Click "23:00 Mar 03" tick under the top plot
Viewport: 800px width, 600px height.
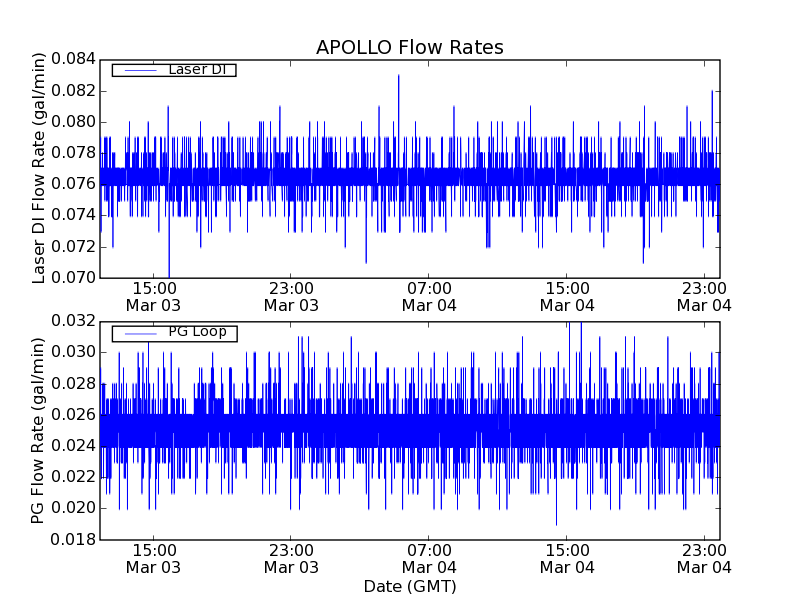tap(291, 296)
